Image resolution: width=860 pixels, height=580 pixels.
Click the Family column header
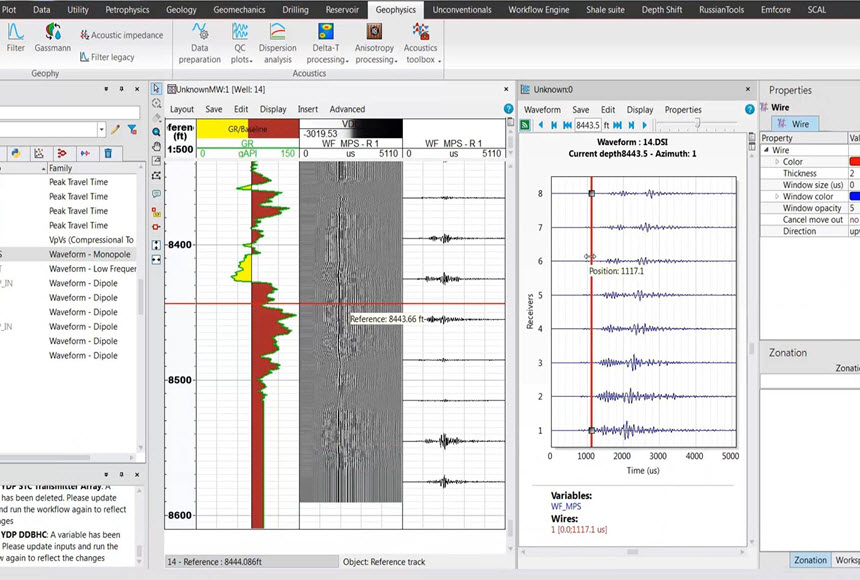coord(91,168)
